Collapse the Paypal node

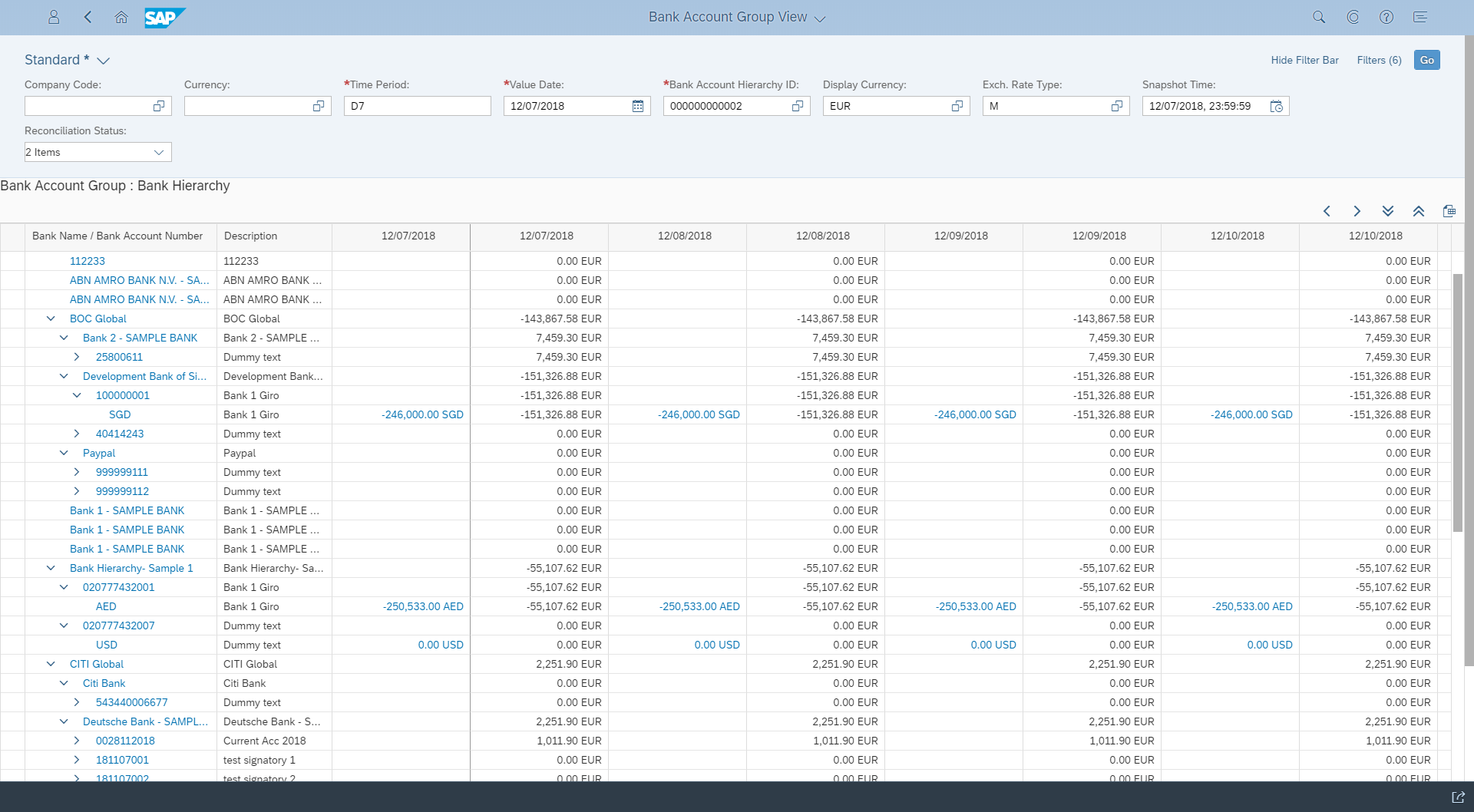(64, 453)
